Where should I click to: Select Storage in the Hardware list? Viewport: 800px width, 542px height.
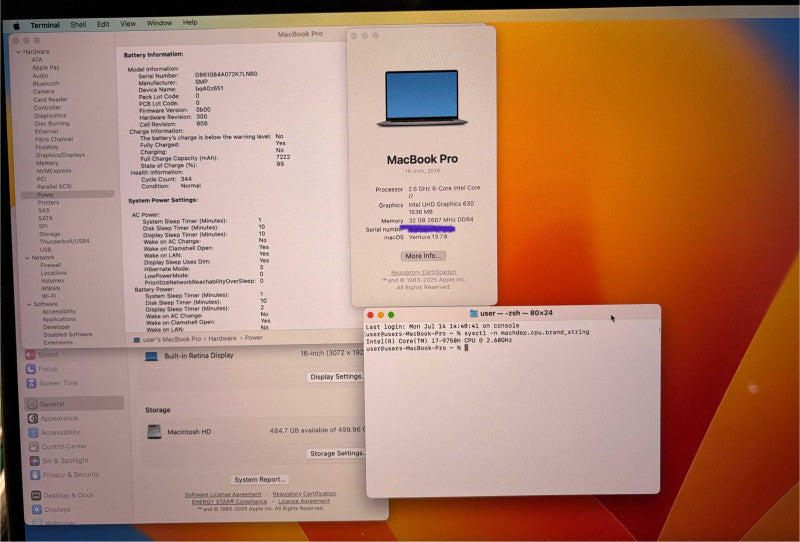pyautogui.click(x=49, y=234)
